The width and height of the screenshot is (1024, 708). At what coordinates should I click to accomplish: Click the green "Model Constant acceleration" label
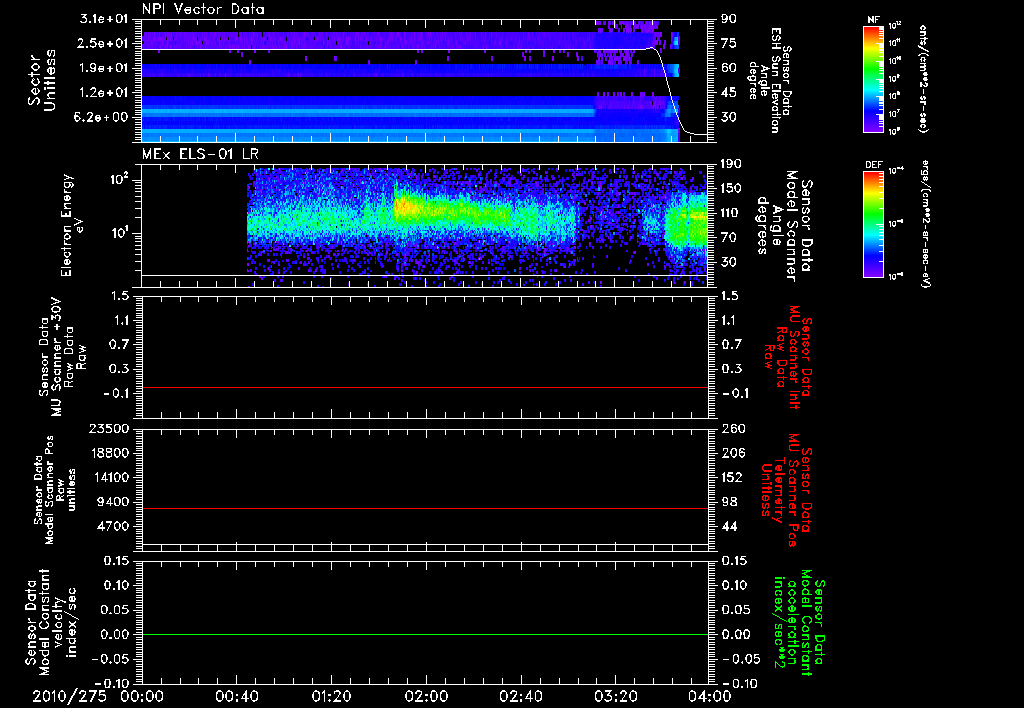click(x=799, y=623)
